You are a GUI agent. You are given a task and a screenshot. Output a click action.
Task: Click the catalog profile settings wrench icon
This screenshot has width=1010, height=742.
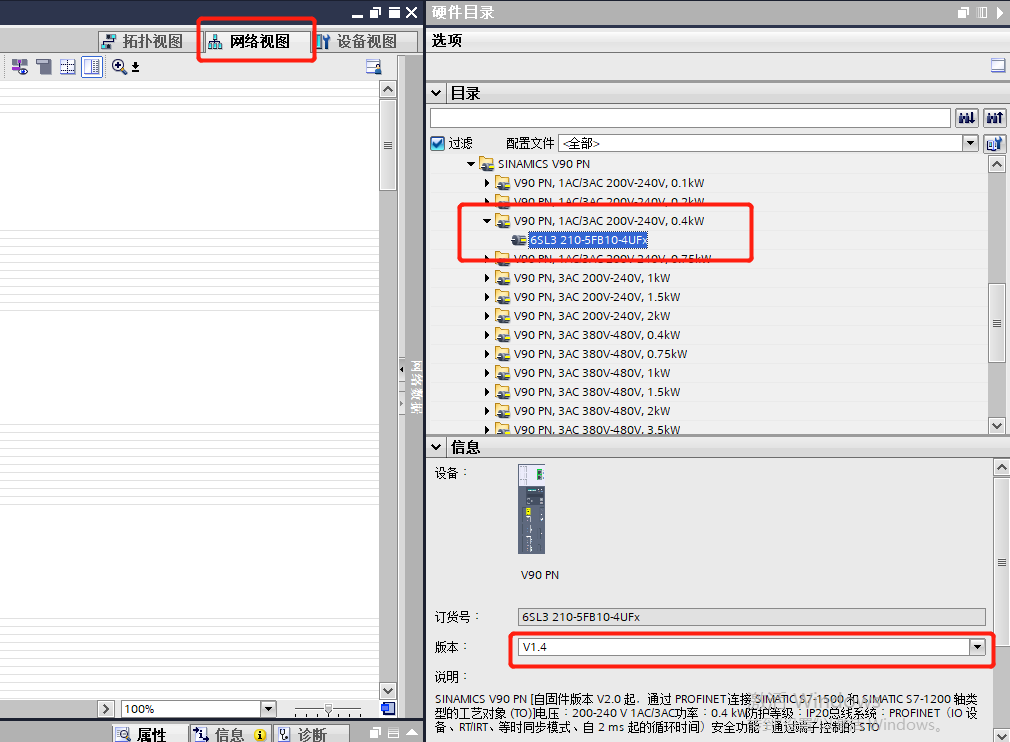pyautogui.click(x=995, y=144)
